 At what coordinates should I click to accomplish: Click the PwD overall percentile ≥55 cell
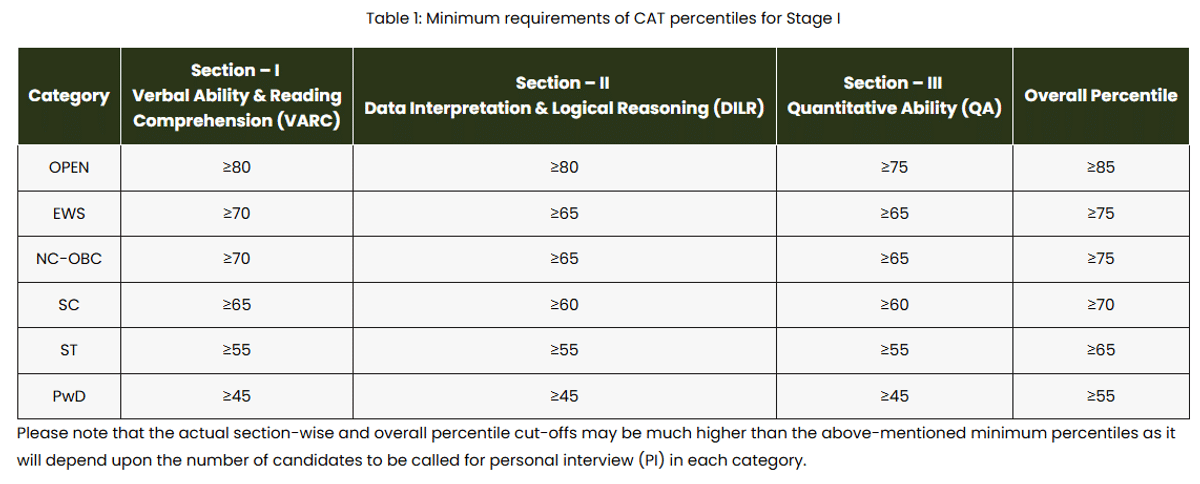click(1100, 396)
